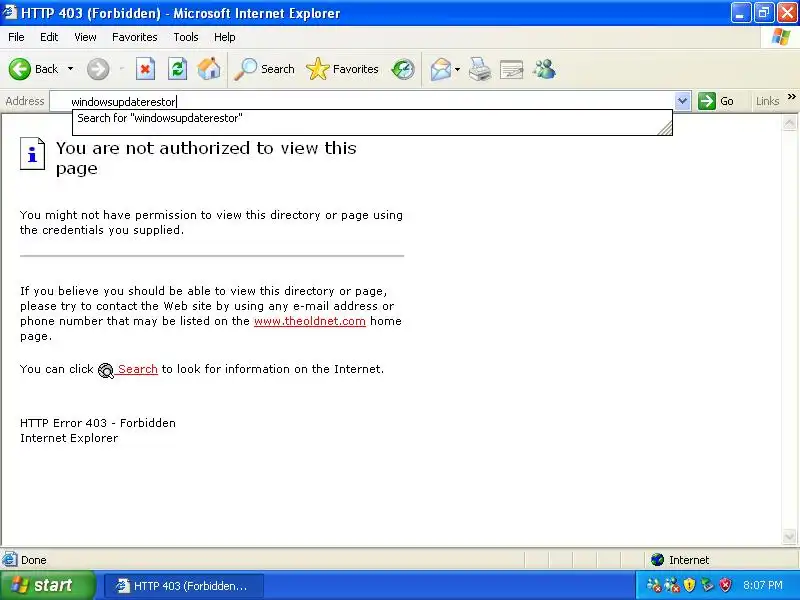Viewport: 800px width, 600px height.
Task: Open the View menu
Action: click(x=85, y=37)
